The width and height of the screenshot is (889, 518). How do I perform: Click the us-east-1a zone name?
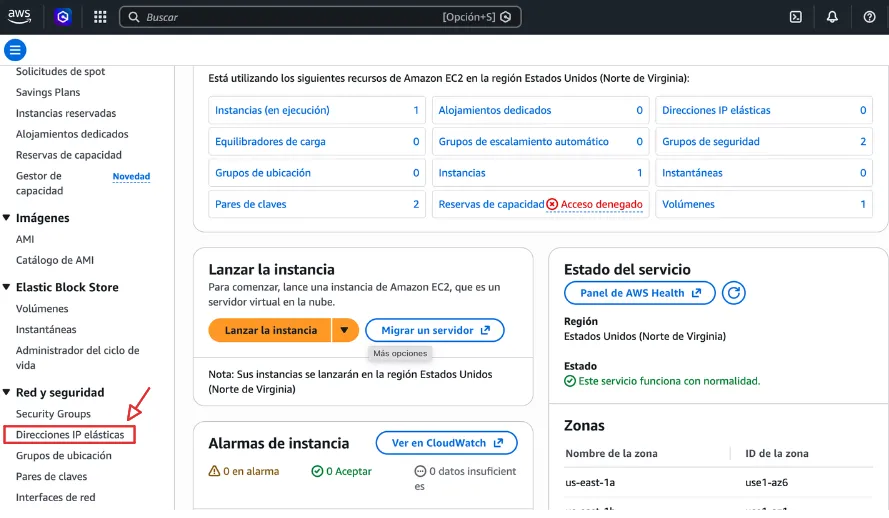click(x=590, y=483)
